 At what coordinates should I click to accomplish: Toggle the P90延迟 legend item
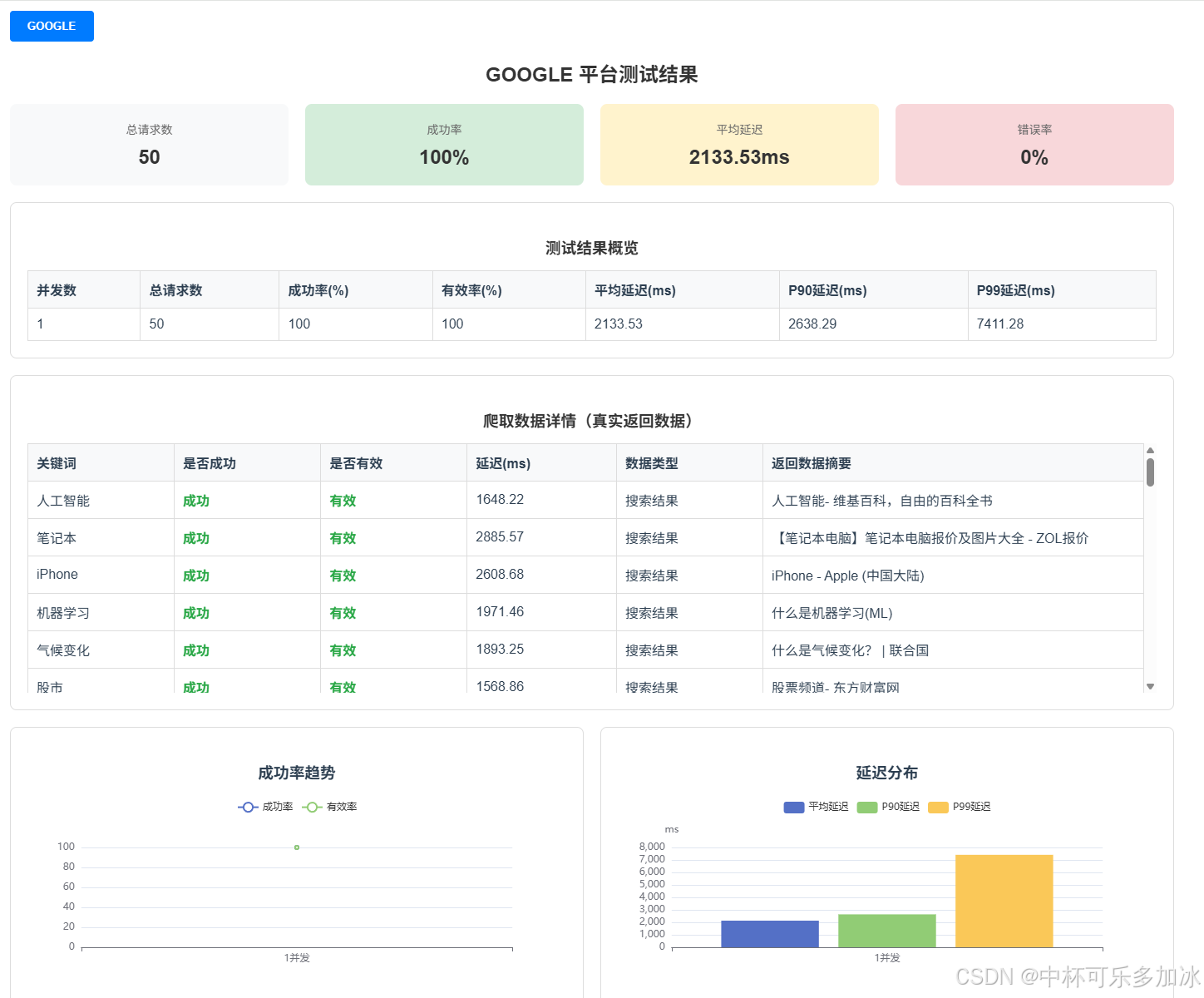coord(888,807)
